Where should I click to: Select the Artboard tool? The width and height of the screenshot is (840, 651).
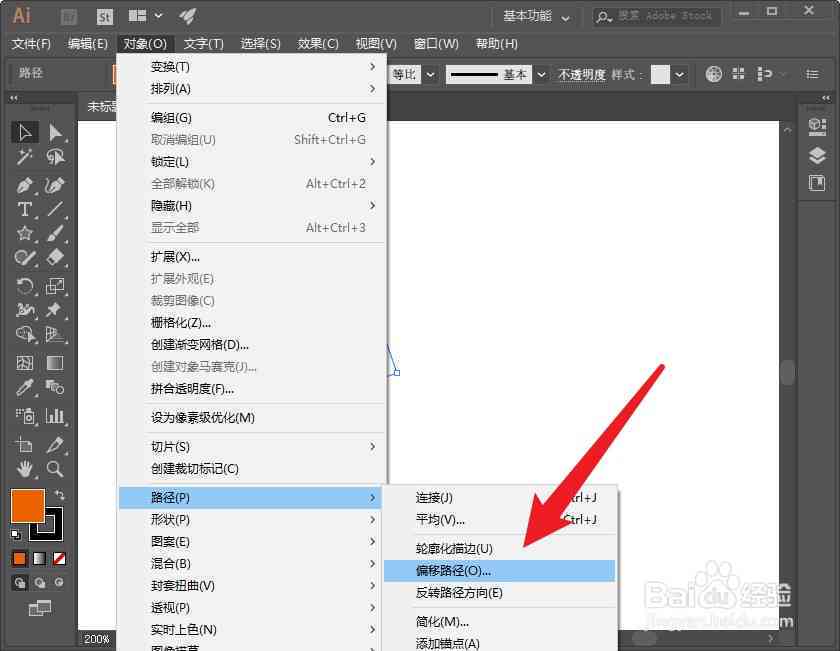tap(25, 445)
